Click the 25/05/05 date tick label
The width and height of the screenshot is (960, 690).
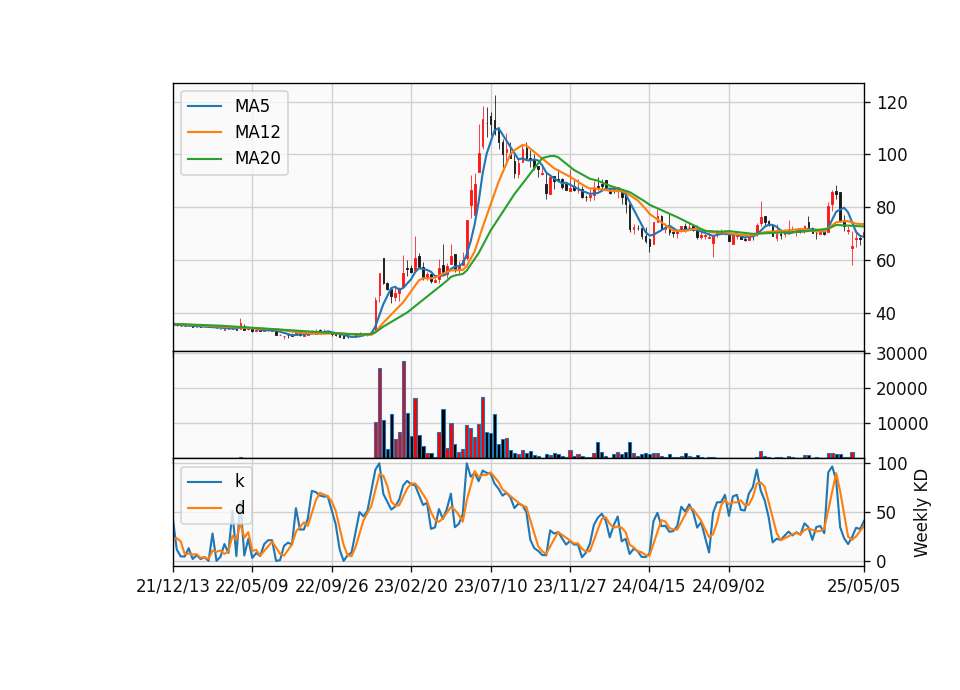[864, 586]
